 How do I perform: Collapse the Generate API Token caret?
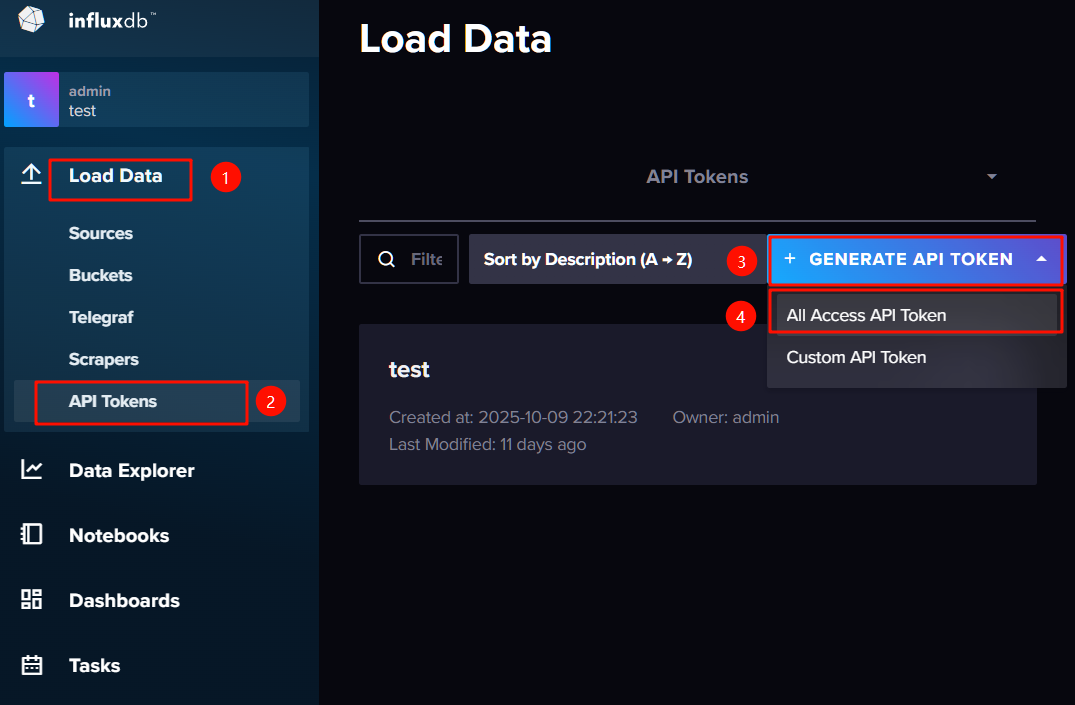point(1041,259)
